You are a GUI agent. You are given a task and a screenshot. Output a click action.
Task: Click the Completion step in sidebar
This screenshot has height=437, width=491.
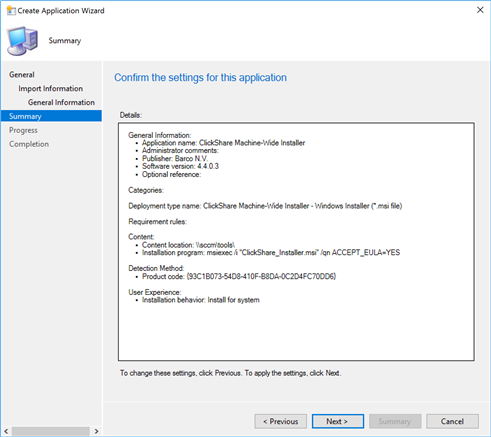(x=29, y=144)
